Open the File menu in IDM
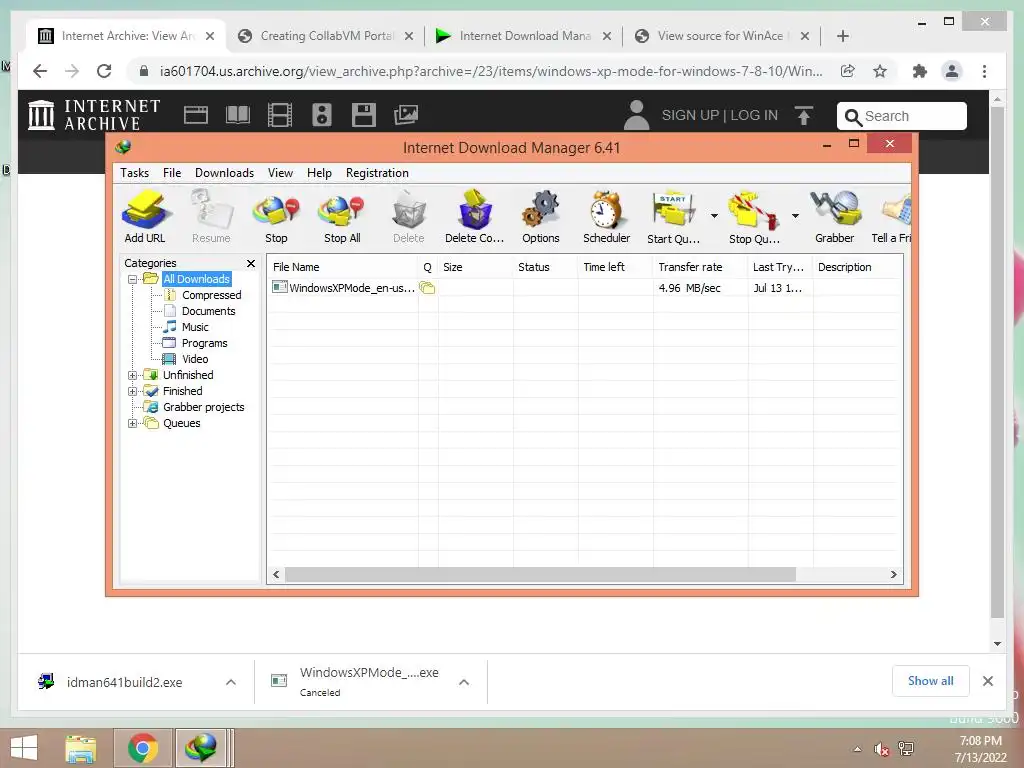Screen dimensions: 1024x768 click(172, 173)
